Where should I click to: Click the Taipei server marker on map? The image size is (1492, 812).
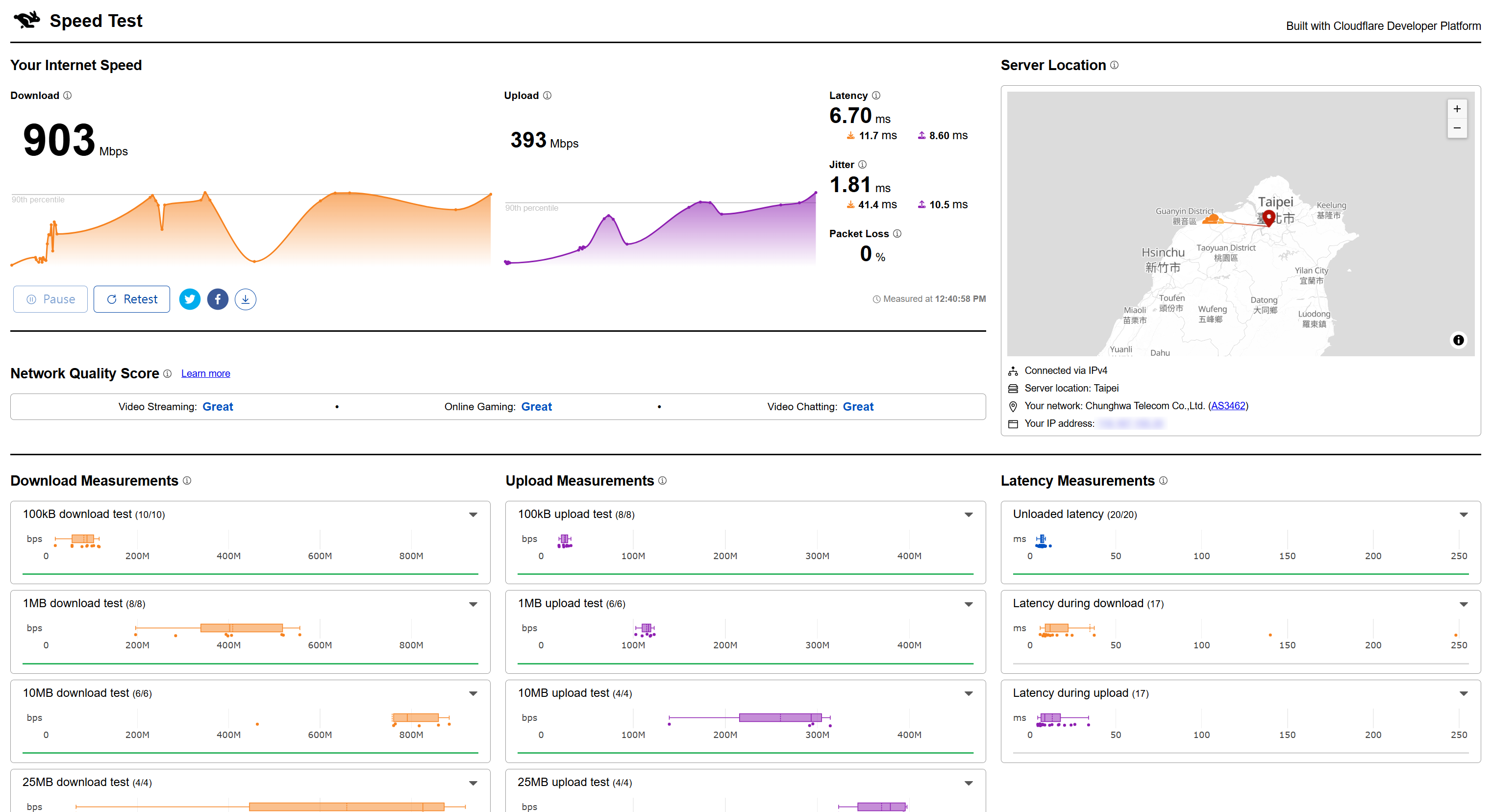1268,218
